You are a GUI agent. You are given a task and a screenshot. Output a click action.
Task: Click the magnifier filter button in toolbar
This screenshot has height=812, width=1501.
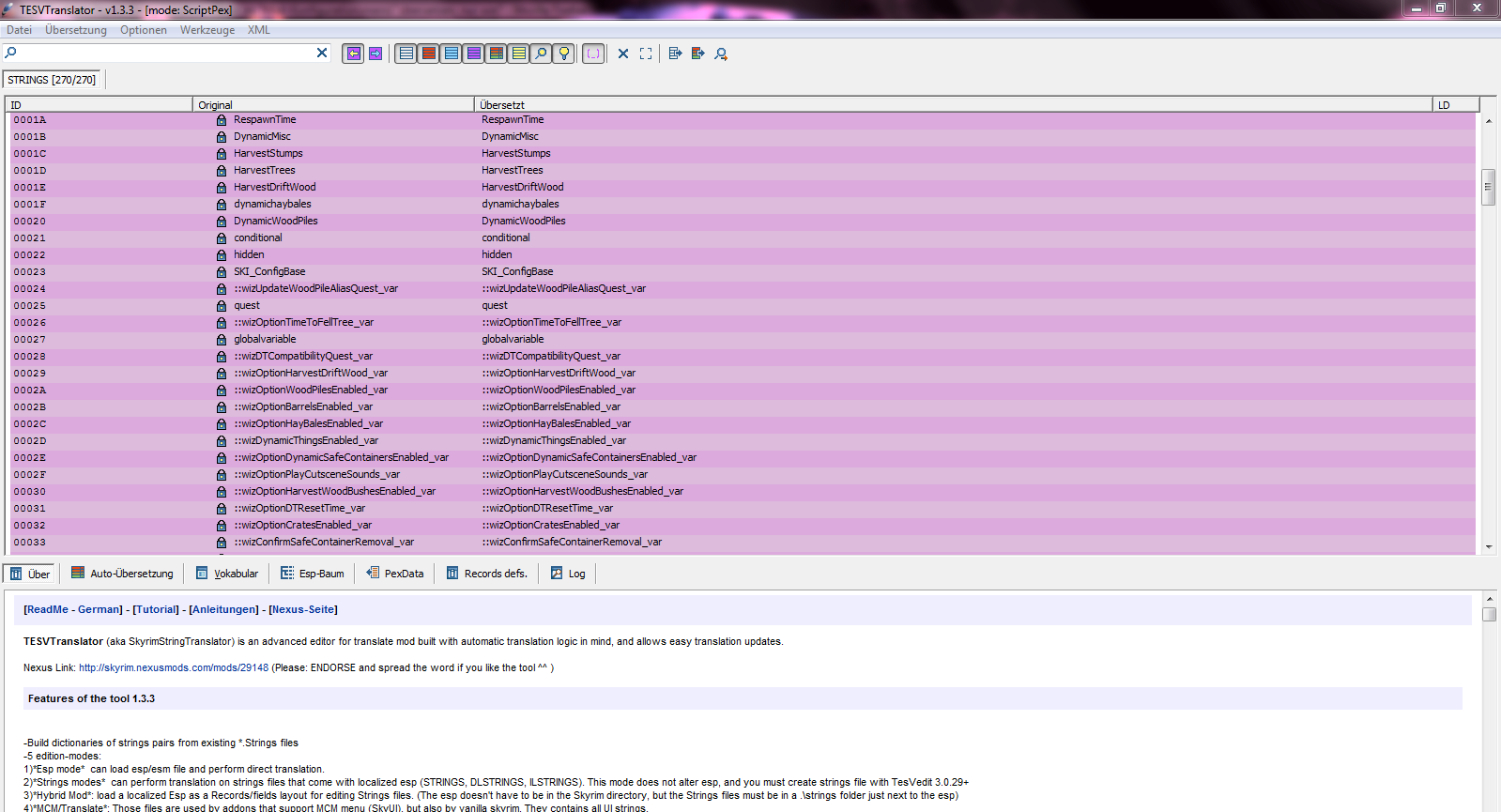(541, 54)
